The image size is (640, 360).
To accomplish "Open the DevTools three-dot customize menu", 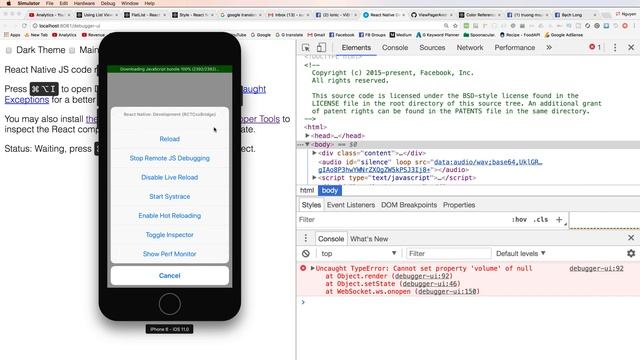I will (x=615, y=47).
